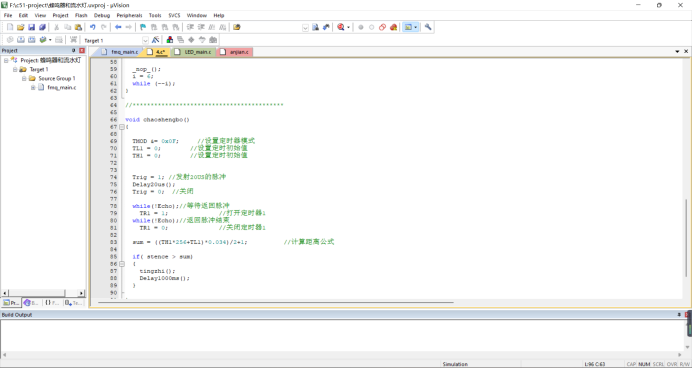Image resolution: width=693 pixels, height=369 pixels.
Task: Click the Paste clipboard icon
Action: pos(78,27)
